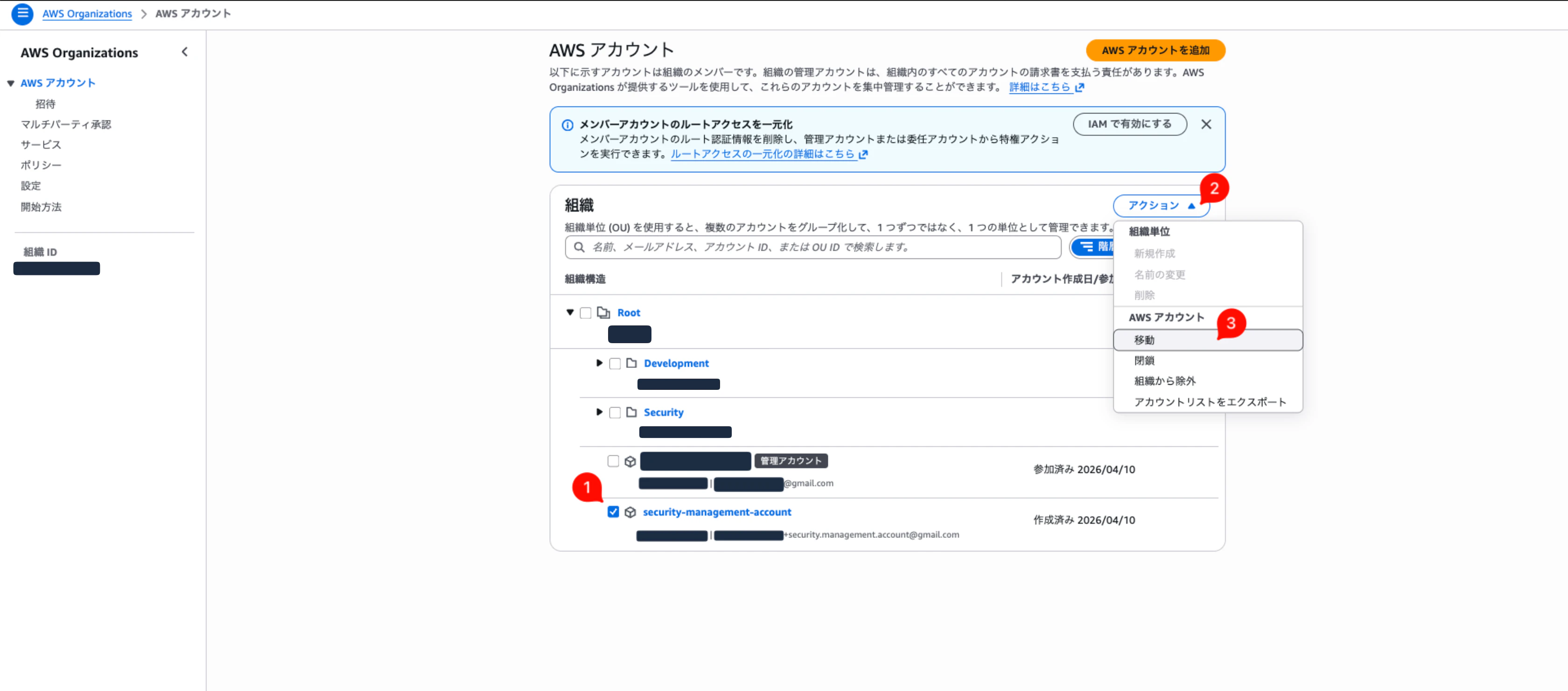1568x691 pixels.
Task: Click the AWS アカウントを追加 button
Action: point(1155,50)
